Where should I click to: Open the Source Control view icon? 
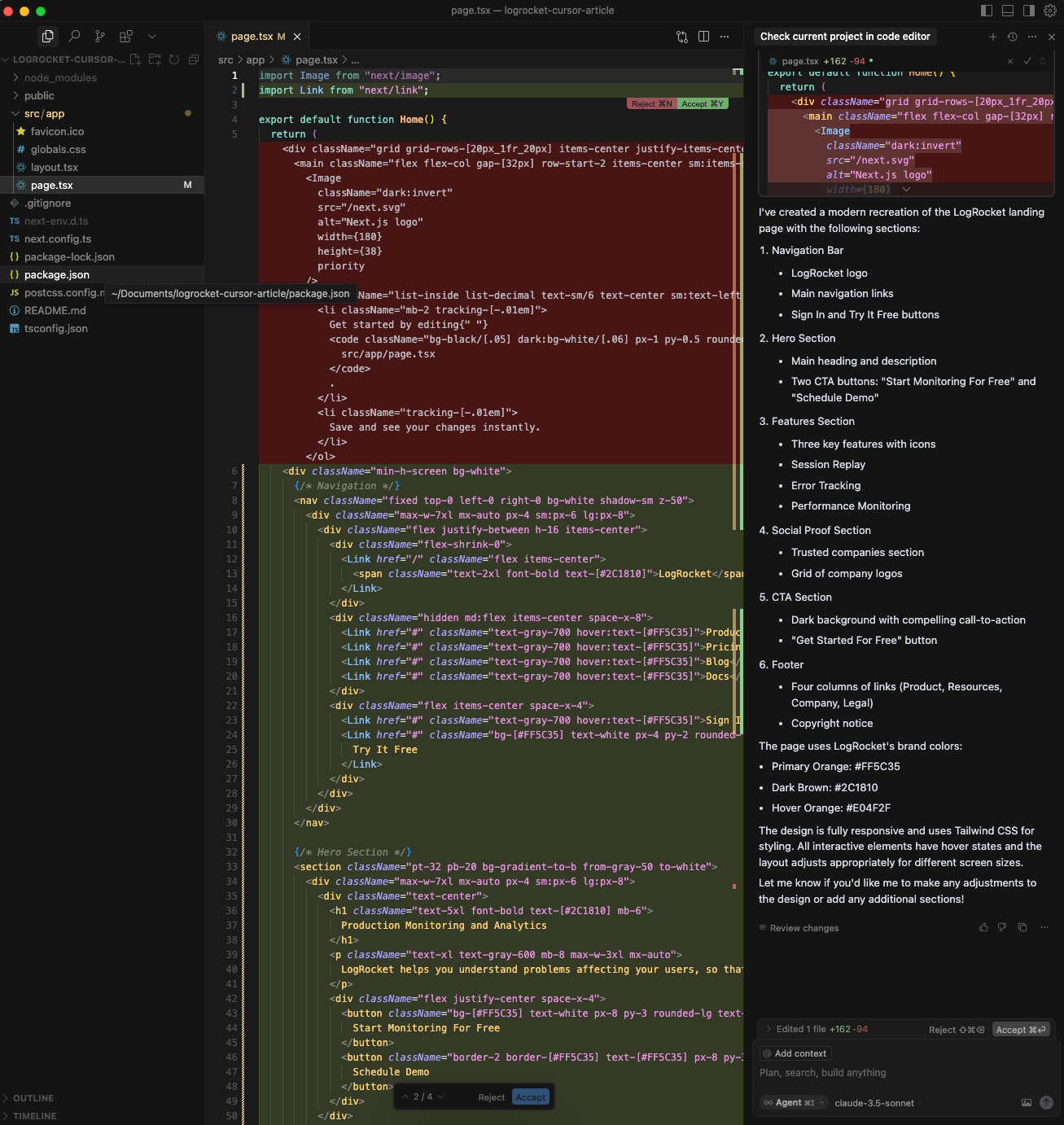click(99, 36)
